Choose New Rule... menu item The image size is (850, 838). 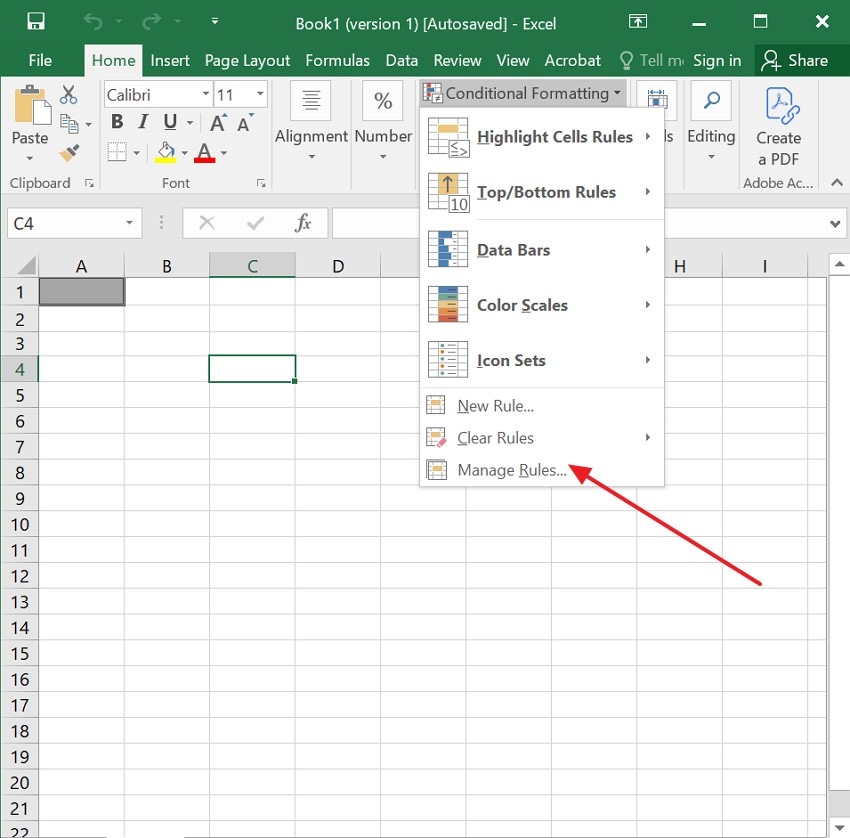coord(541,405)
